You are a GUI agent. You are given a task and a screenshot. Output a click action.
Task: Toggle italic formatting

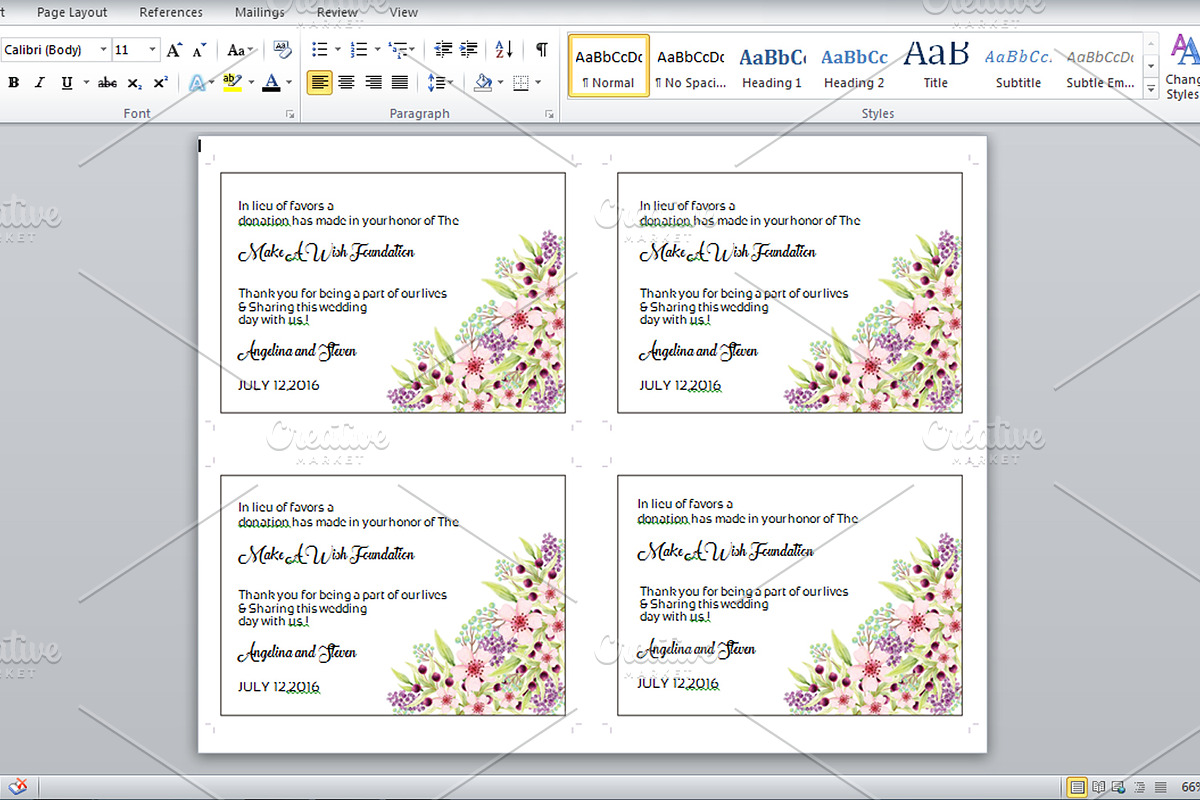coord(40,83)
